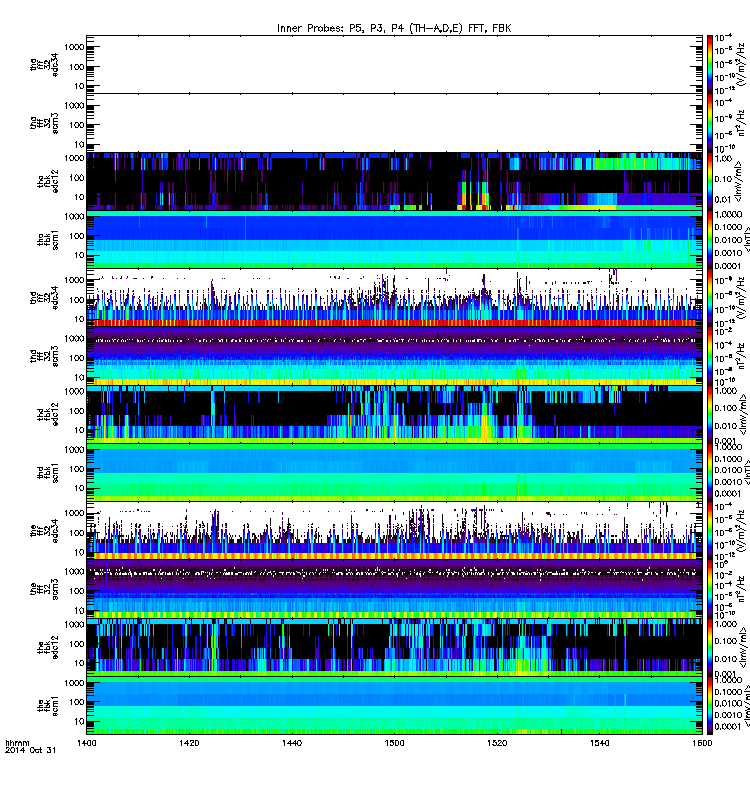Viewport: 750px width, 800px height.
Task: Click the 10 tick label of thd fbk edc12
Action: click(79, 430)
